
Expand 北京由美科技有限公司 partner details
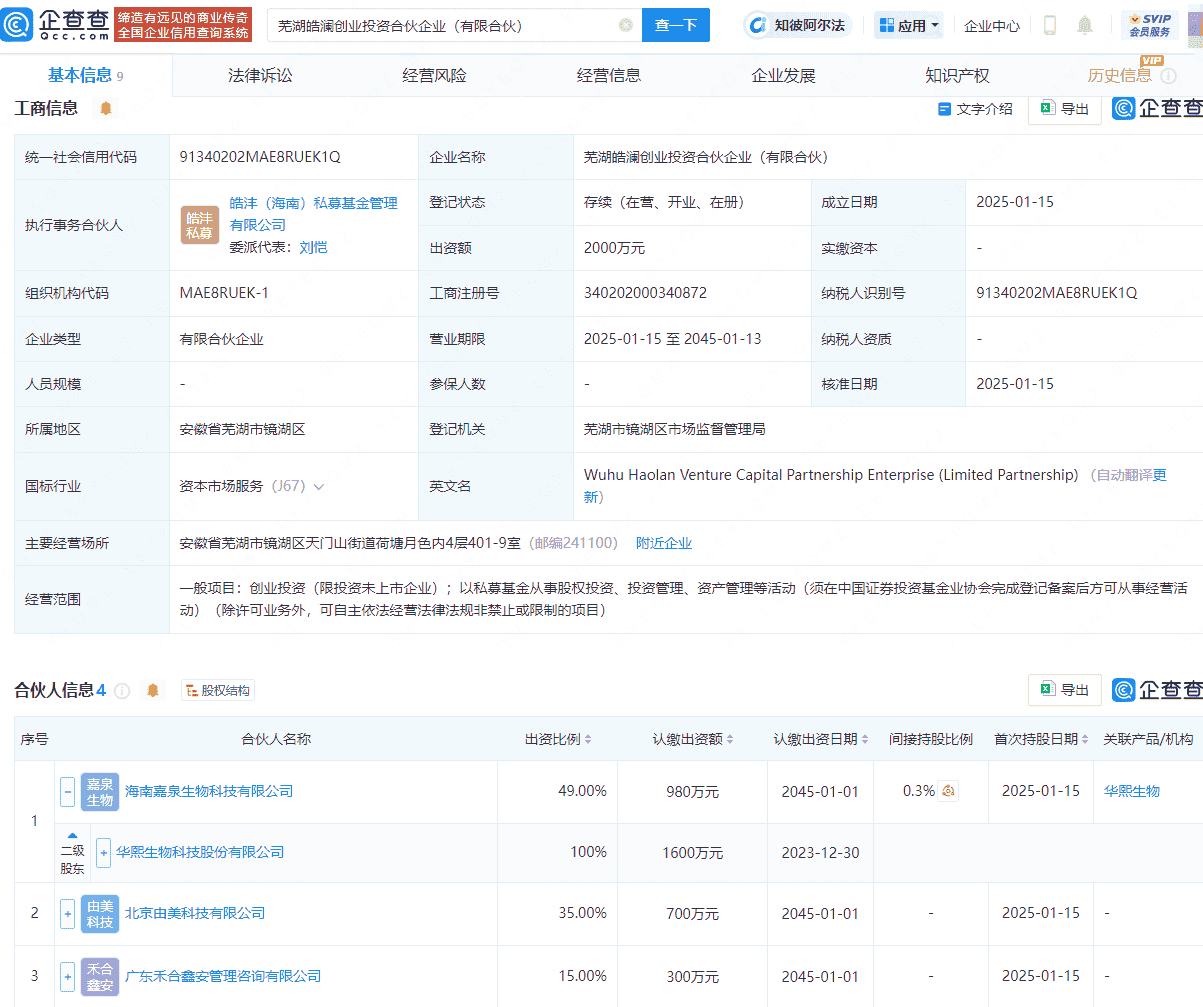(x=67, y=913)
